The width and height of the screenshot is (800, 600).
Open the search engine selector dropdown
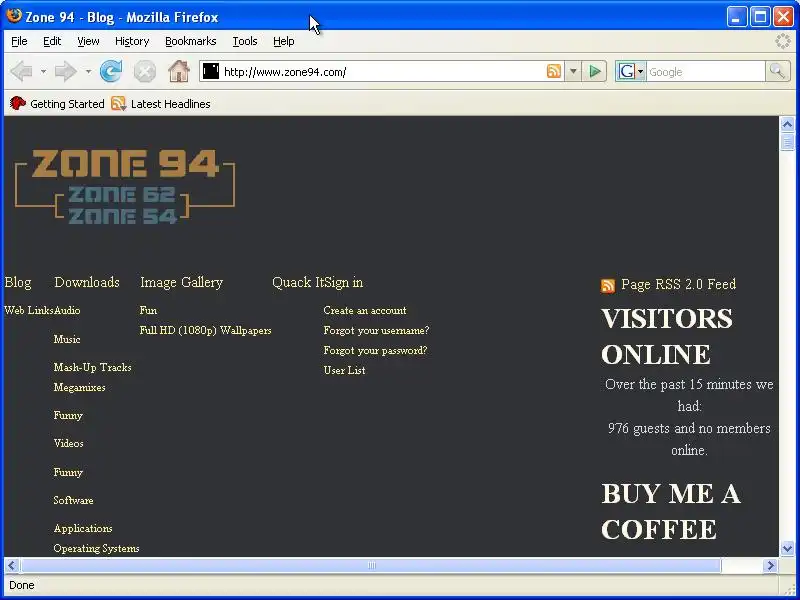click(631, 71)
